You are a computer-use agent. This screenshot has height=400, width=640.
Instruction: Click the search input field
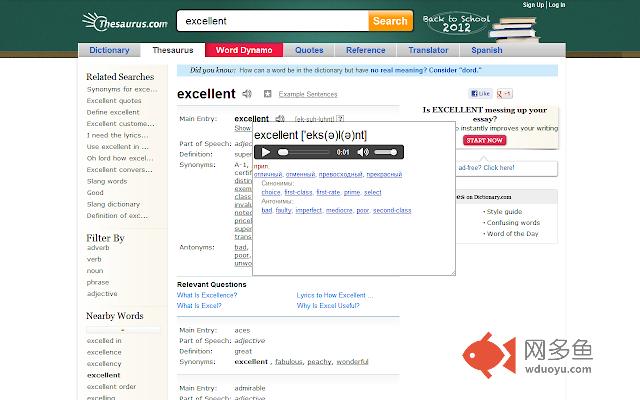tap(272, 20)
